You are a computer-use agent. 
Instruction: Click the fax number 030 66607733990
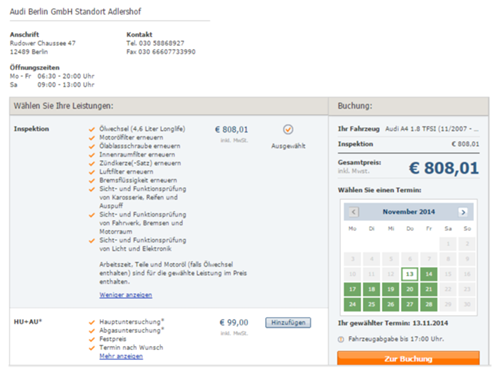161,52
